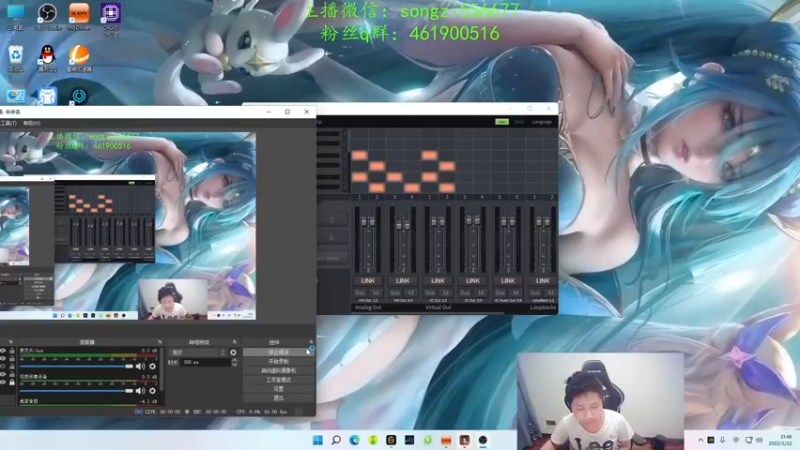The width and height of the screenshot is (800, 450).
Task: Click the system tray microphone icon
Action: (x=722, y=440)
